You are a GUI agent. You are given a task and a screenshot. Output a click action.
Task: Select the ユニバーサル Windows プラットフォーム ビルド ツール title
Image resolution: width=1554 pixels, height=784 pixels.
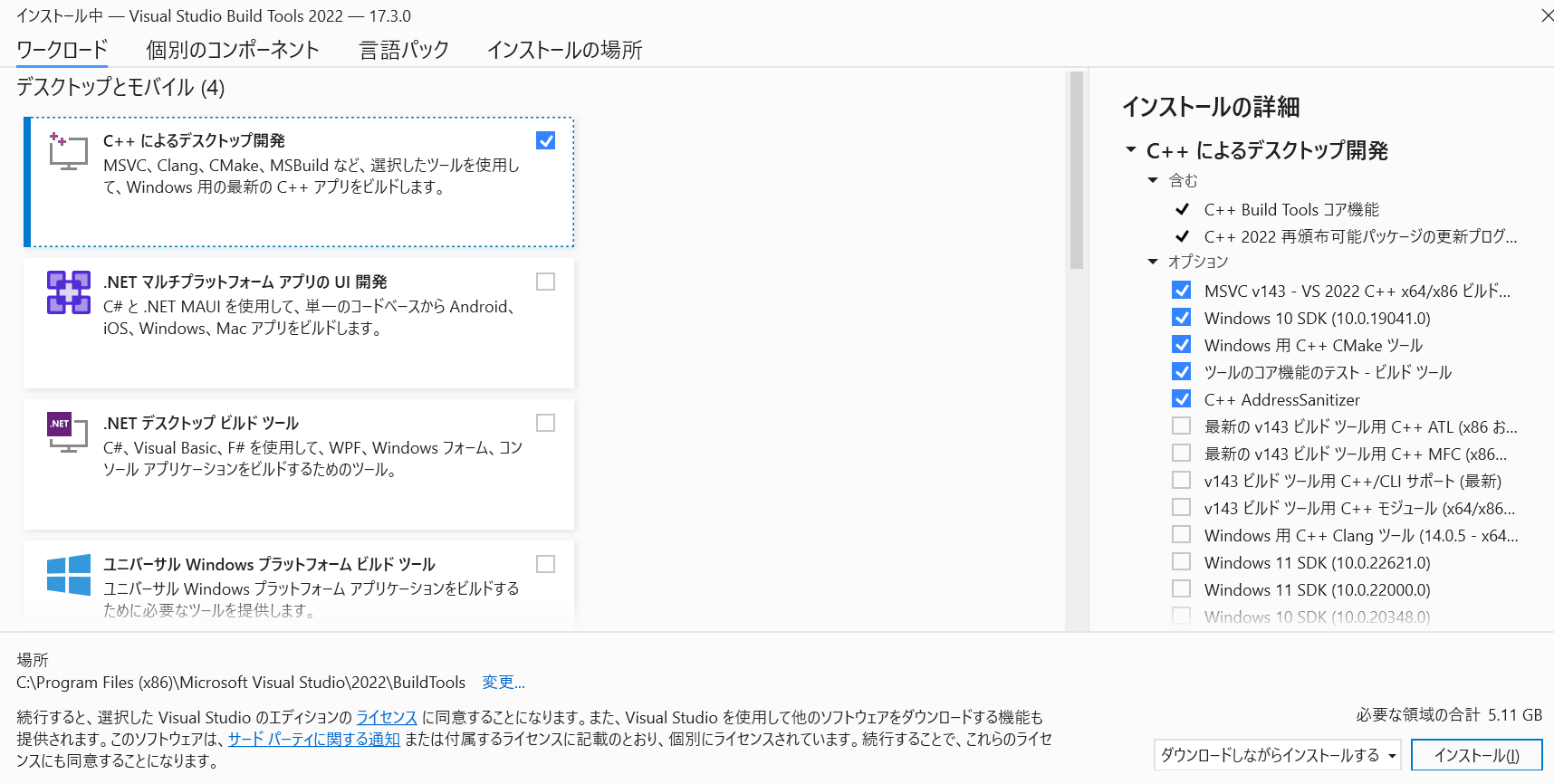click(x=269, y=564)
